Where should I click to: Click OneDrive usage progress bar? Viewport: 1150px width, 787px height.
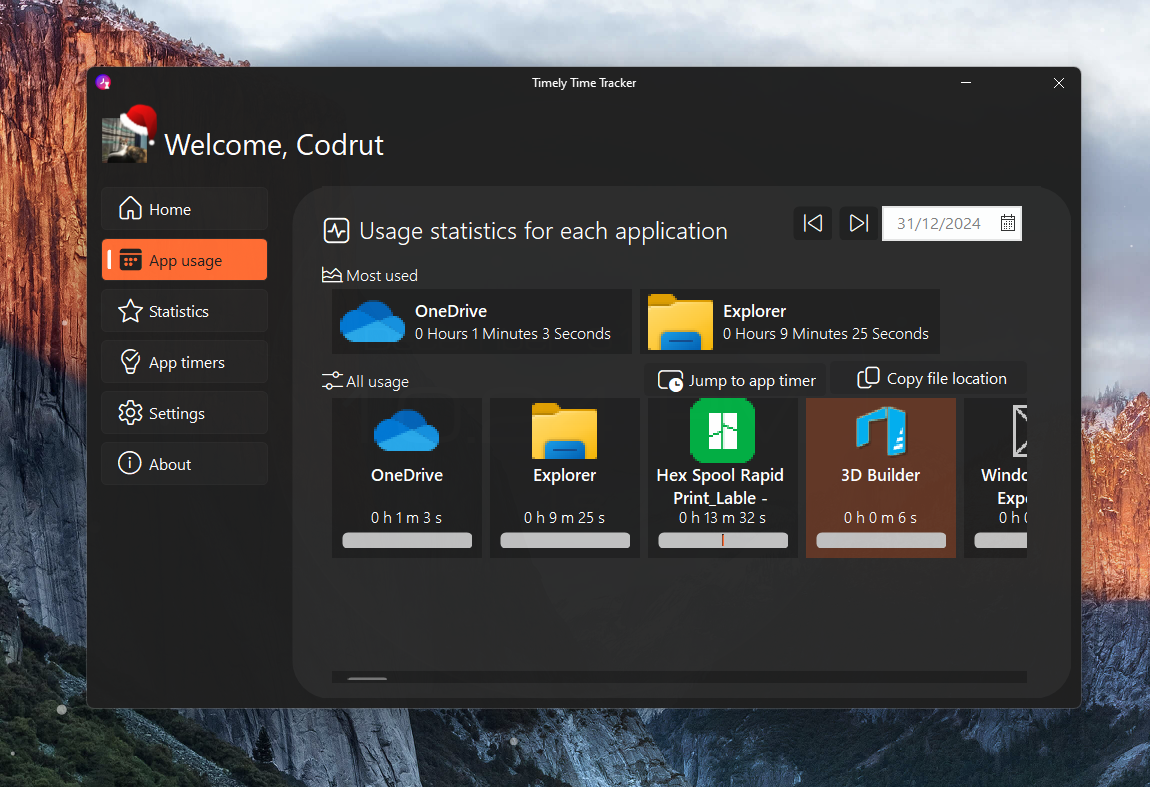pos(407,541)
